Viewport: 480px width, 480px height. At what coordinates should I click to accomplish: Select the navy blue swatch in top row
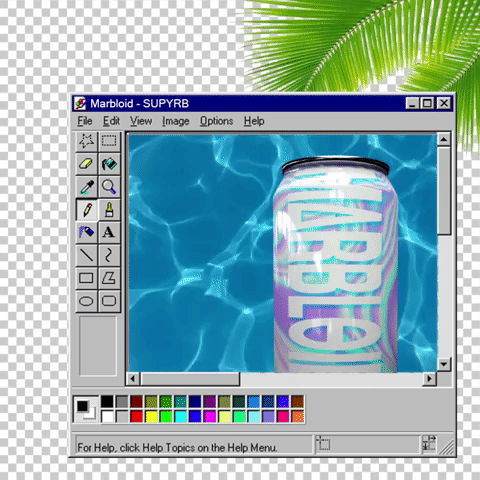[x=195, y=401]
